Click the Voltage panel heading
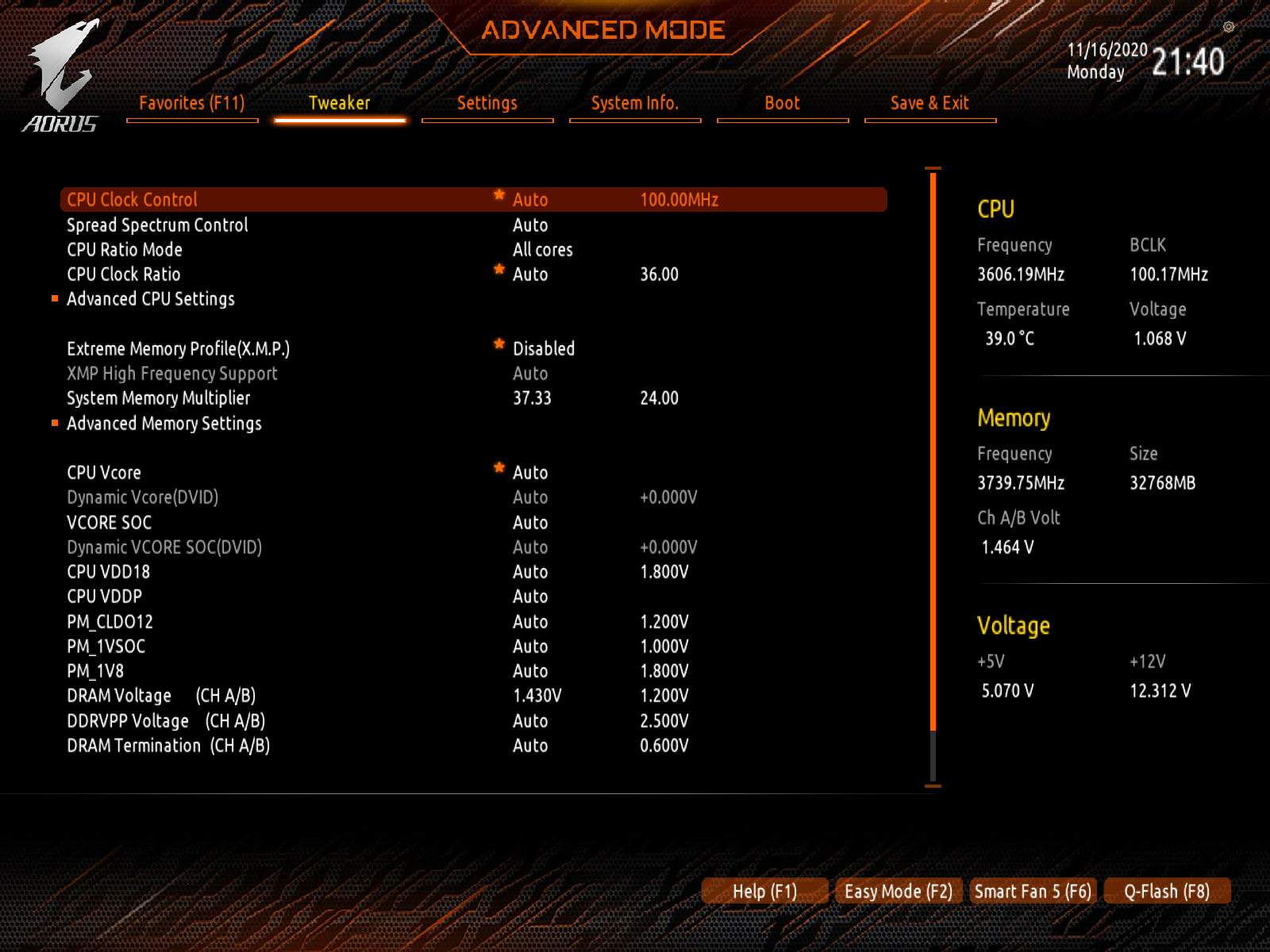The height and width of the screenshot is (952, 1270). click(x=1014, y=626)
